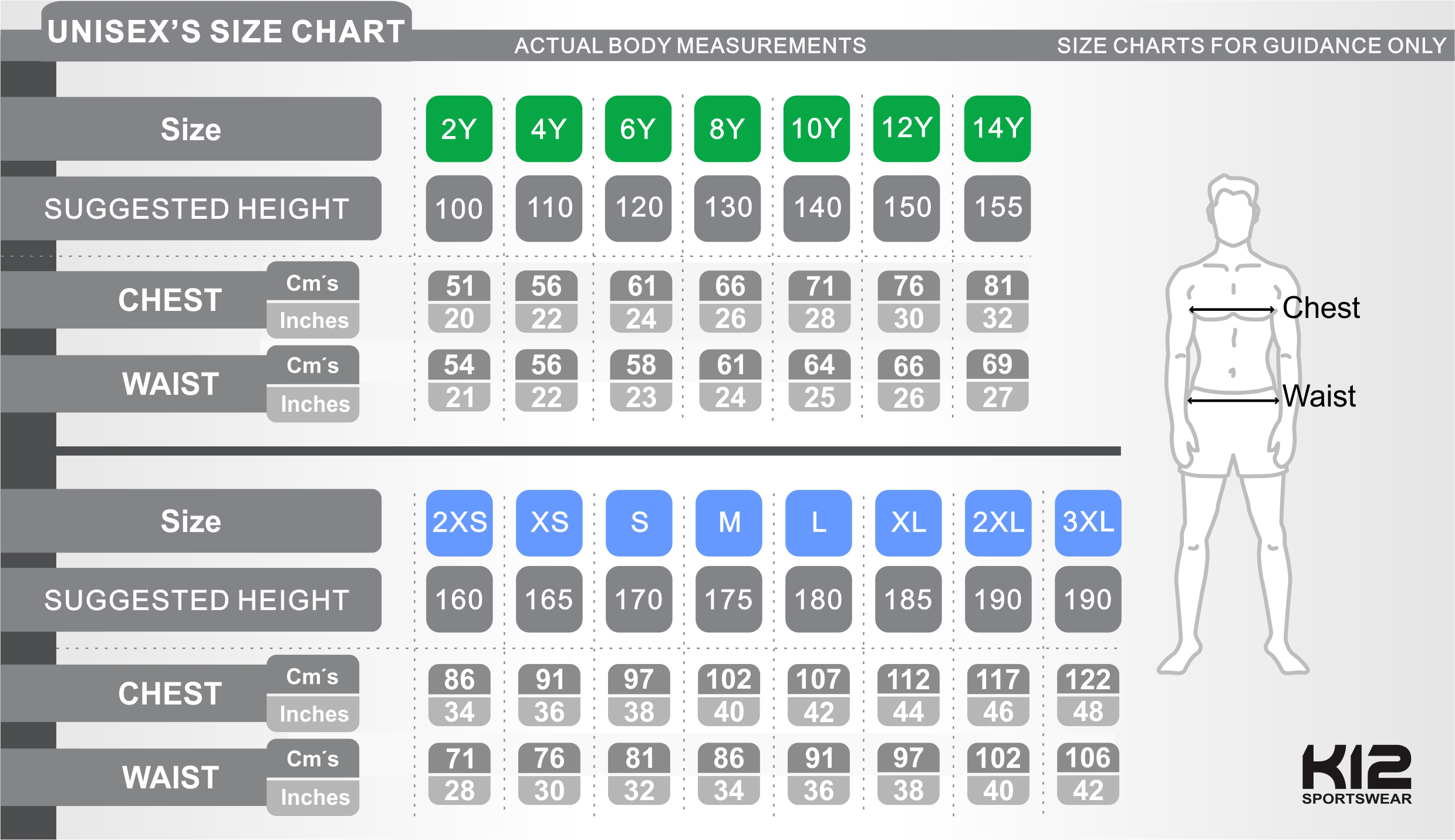
Task: Click the 175 suggested height cell
Action: (728, 599)
